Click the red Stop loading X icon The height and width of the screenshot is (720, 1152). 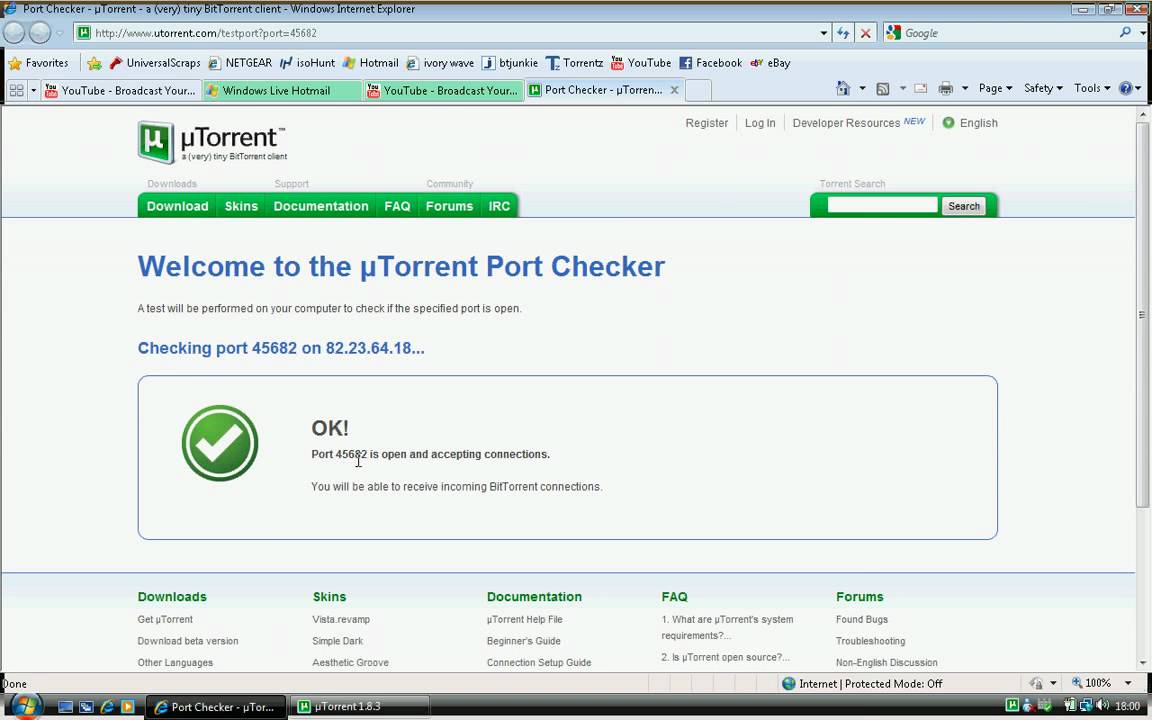[865, 33]
